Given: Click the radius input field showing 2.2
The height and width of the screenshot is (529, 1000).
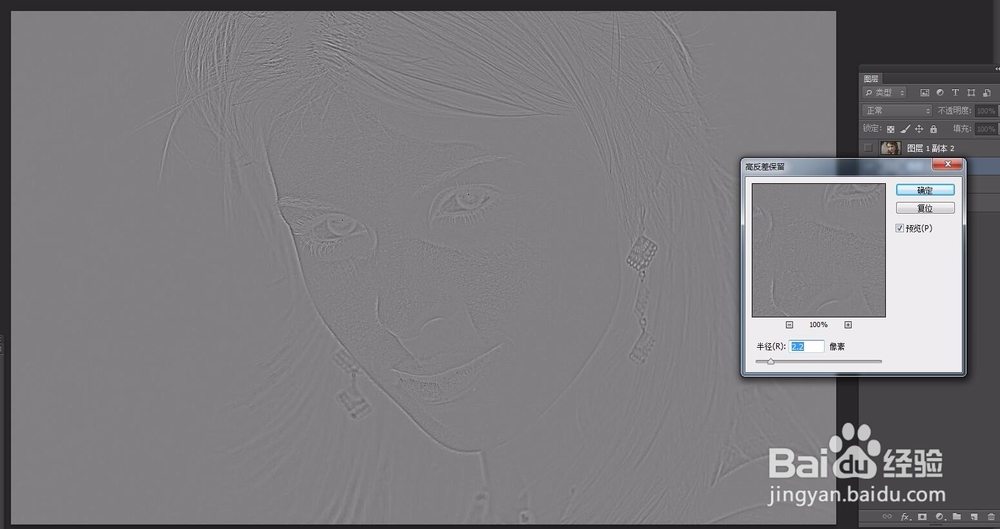Looking at the screenshot, I should (x=807, y=346).
